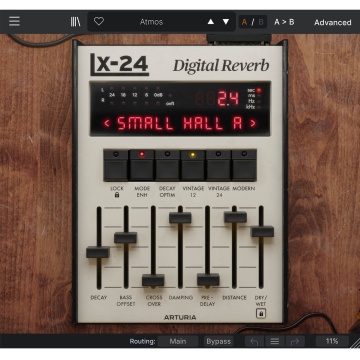Screen dimensions: 360x360
Task: Toggle the LOCK switch button
Action: pos(116,165)
